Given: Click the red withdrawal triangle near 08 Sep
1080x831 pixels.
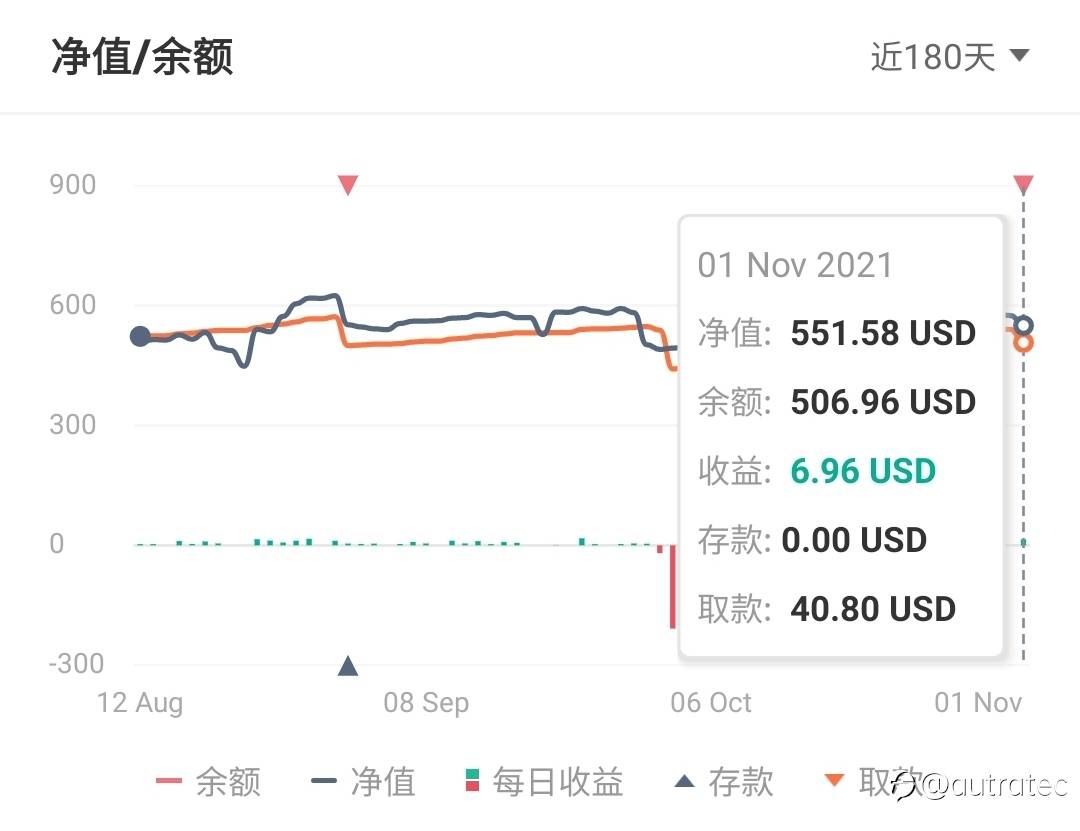Looking at the screenshot, I should click(x=348, y=185).
